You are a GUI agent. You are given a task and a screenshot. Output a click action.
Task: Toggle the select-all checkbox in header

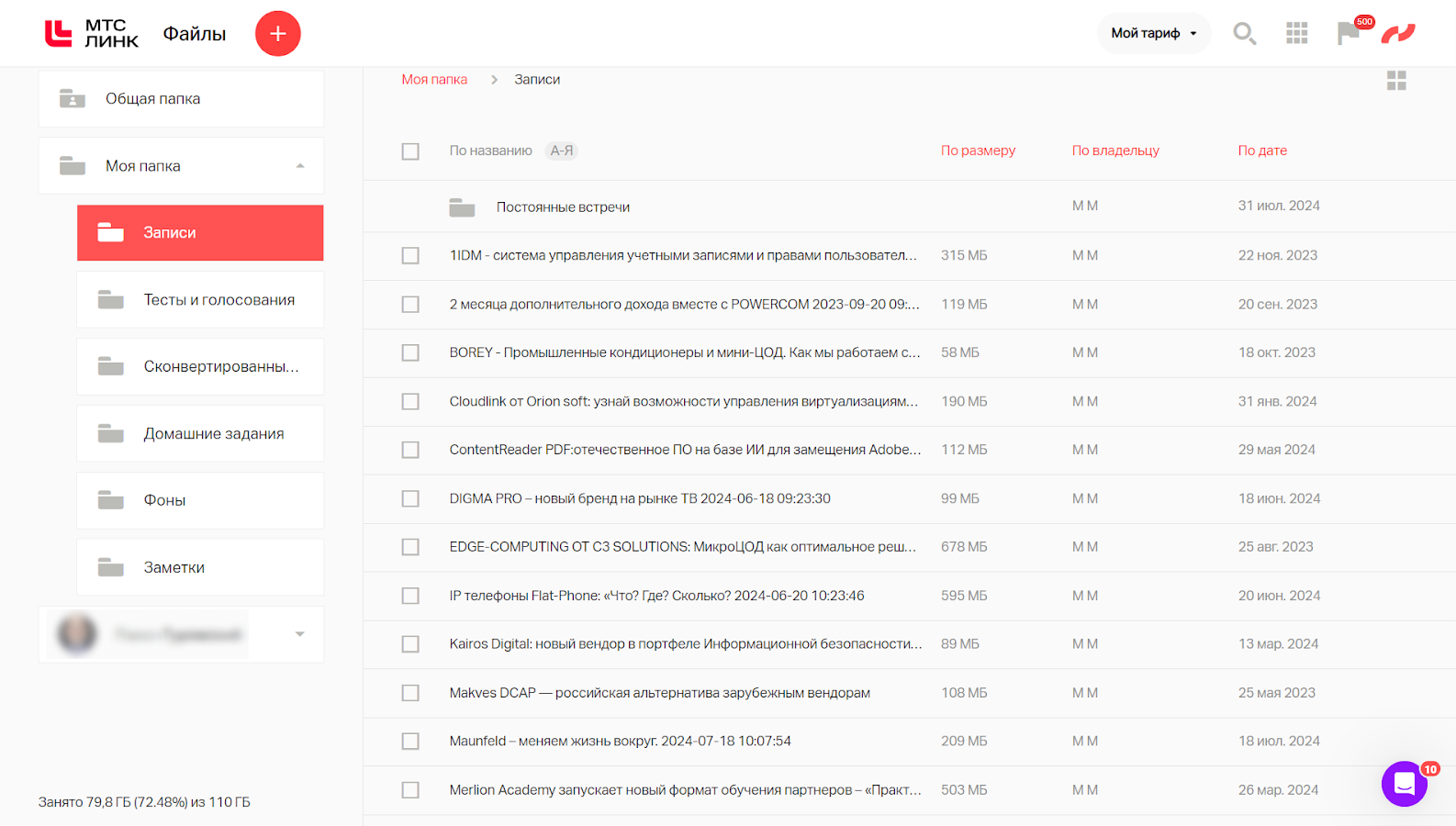click(410, 151)
